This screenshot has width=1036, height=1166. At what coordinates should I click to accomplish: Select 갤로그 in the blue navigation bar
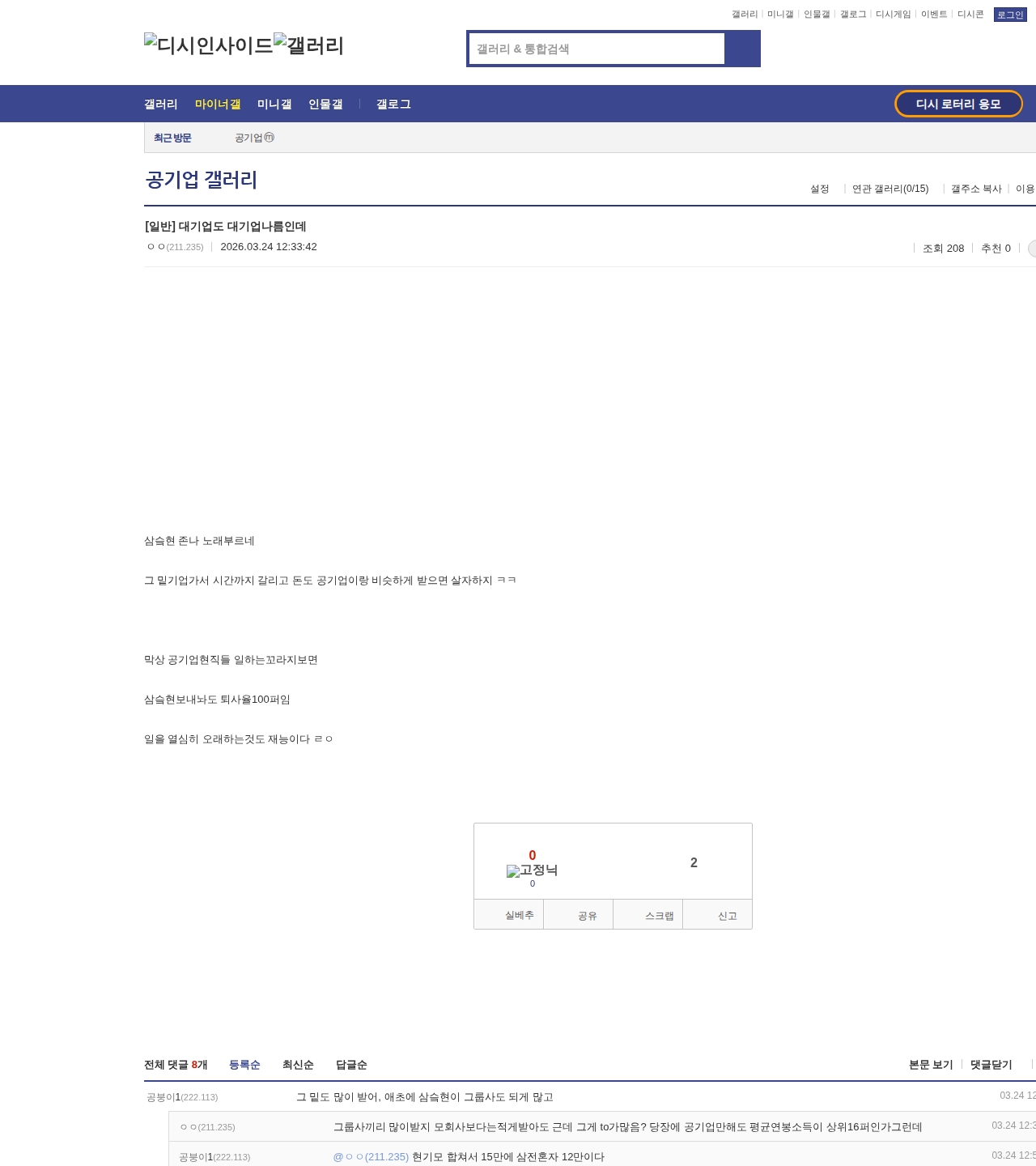[393, 104]
